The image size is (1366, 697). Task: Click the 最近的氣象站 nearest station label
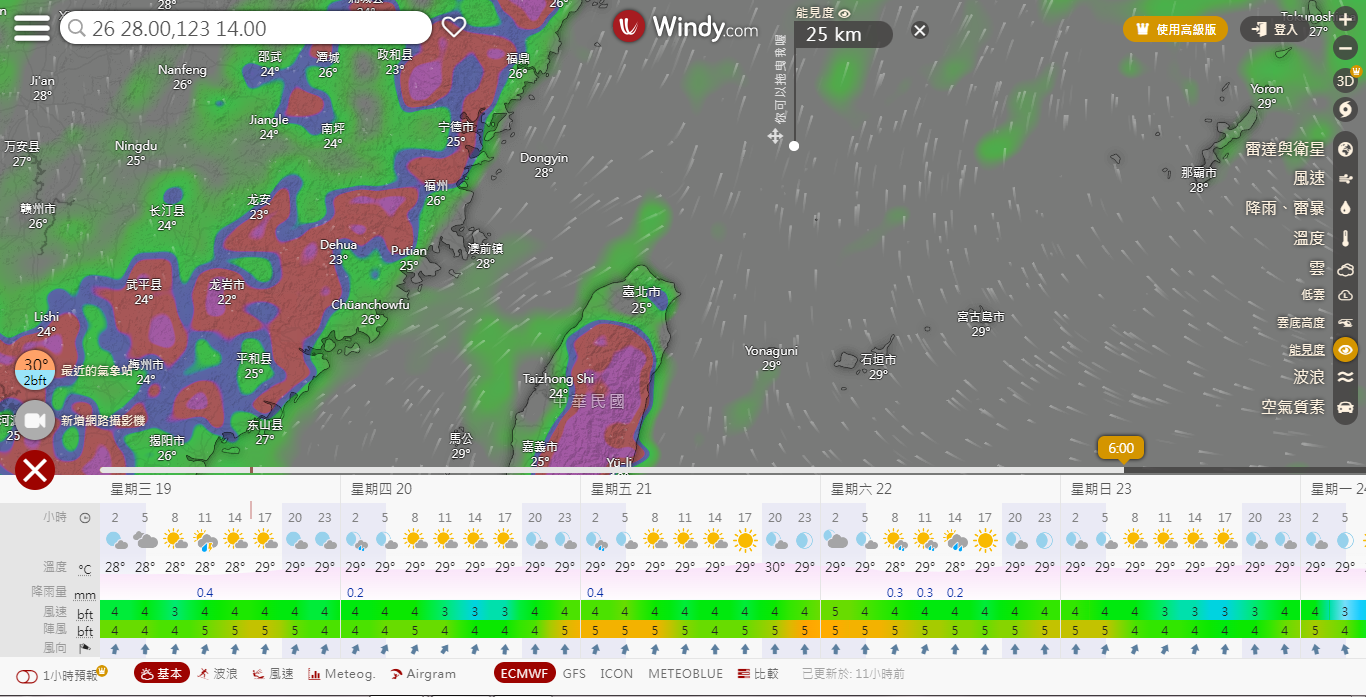point(97,371)
